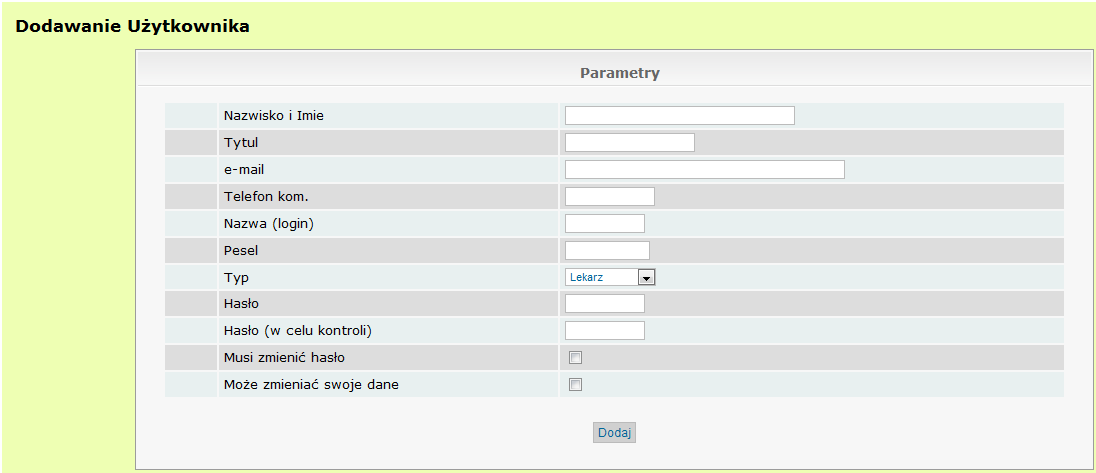Tick the Może zmieniać swoje dane checkbox
Image resolution: width=1096 pixels, height=473 pixels.
575,384
